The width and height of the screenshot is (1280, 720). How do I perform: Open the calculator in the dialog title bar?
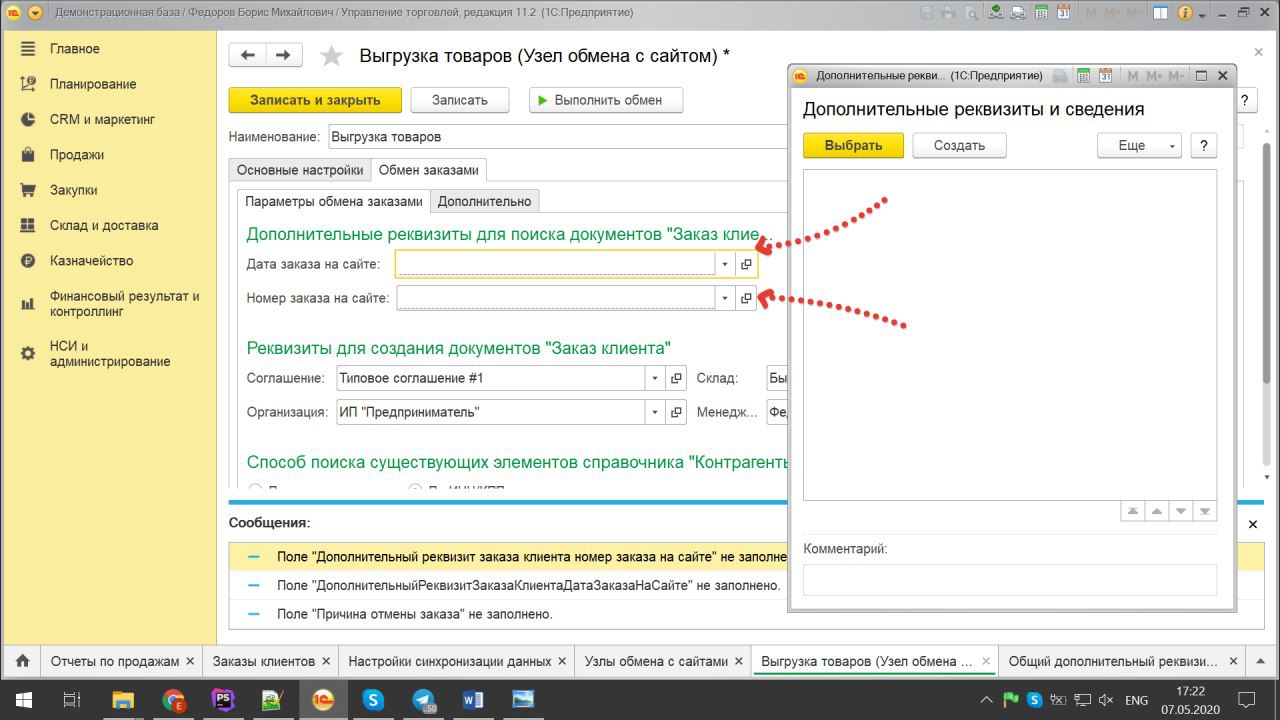(1082, 76)
